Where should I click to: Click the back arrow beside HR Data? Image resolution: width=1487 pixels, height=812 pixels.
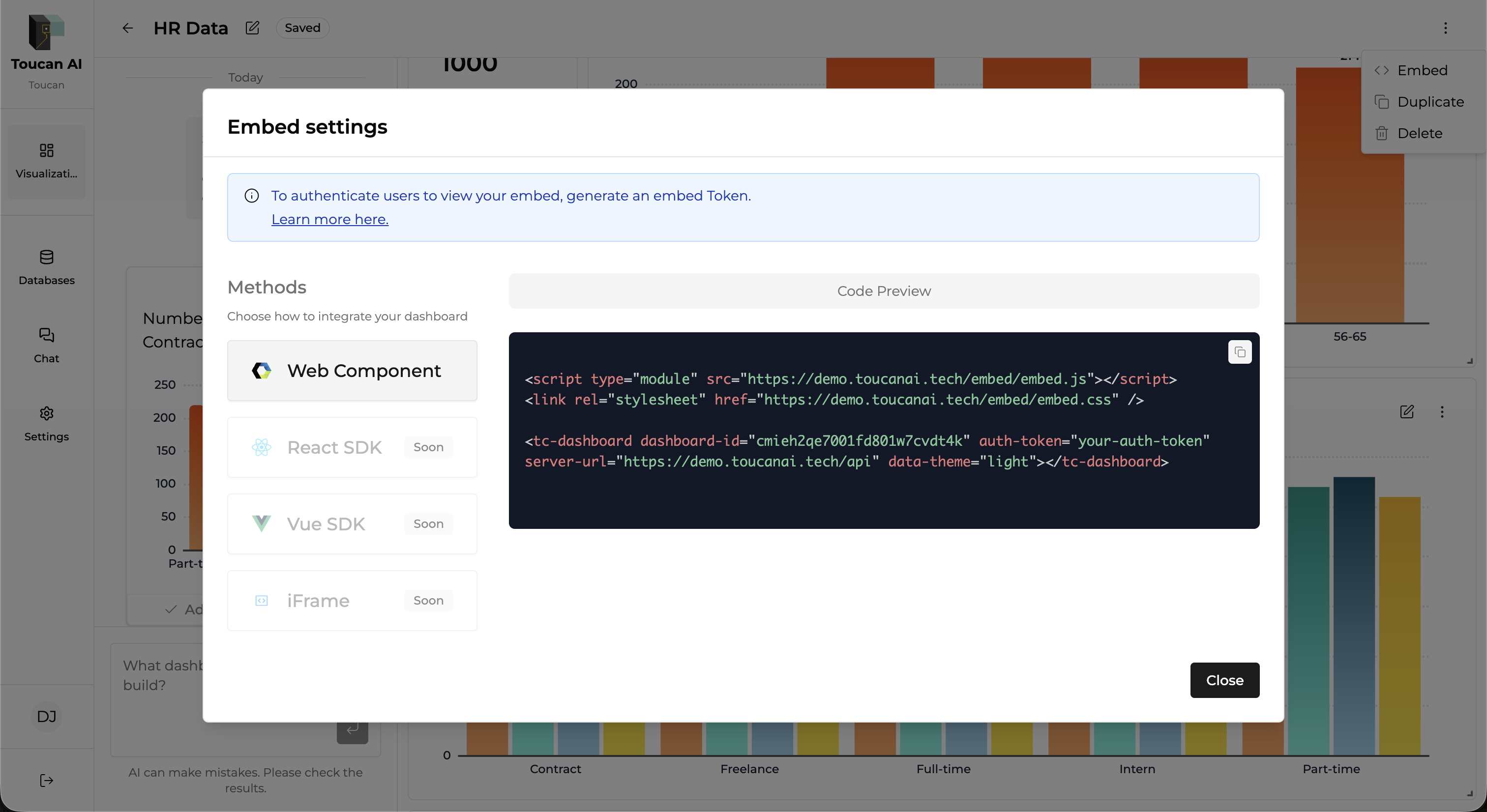point(127,28)
